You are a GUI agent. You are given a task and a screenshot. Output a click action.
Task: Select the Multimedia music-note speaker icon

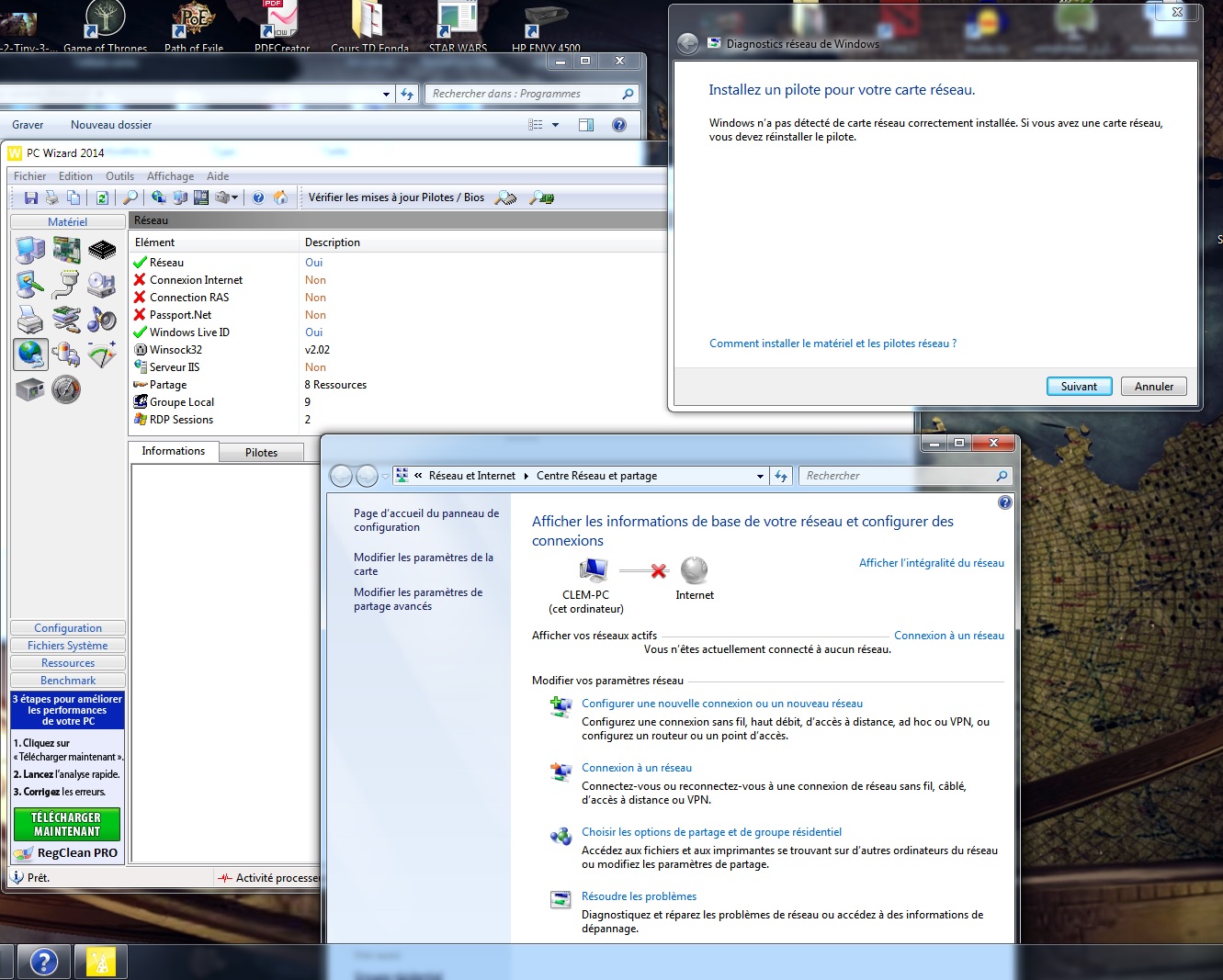click(x=102, y=320)
